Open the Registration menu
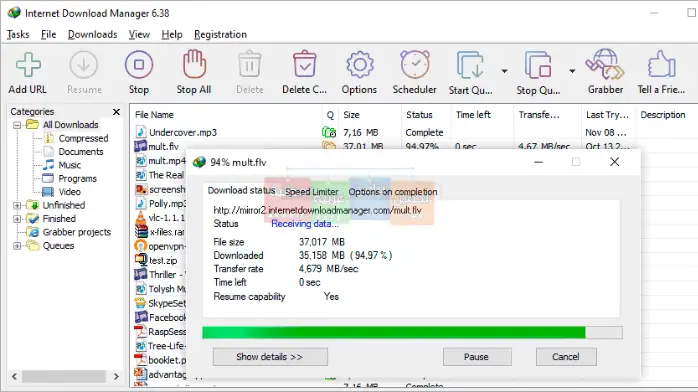Screen dimensions: 698x392 click(x=220, y=35)
